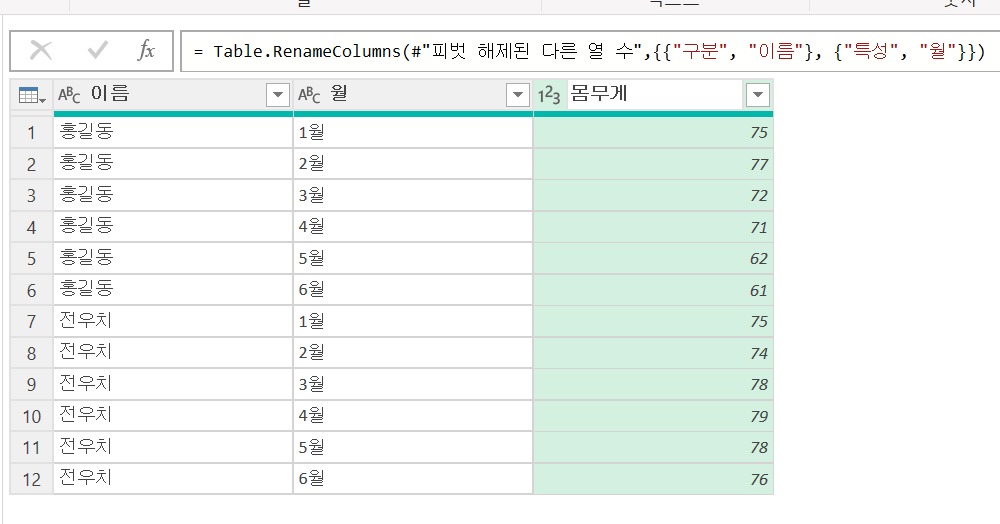
Task: Click weight value 72 in row 3
Action: pos(653,196)
